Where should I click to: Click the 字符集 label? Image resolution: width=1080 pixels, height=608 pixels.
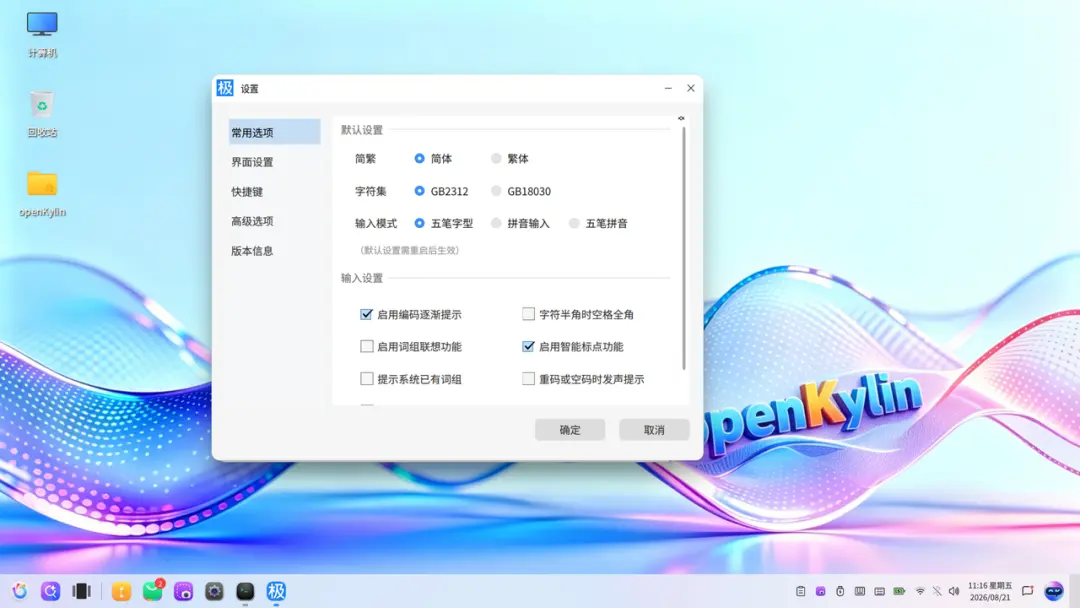pos(371,191)
